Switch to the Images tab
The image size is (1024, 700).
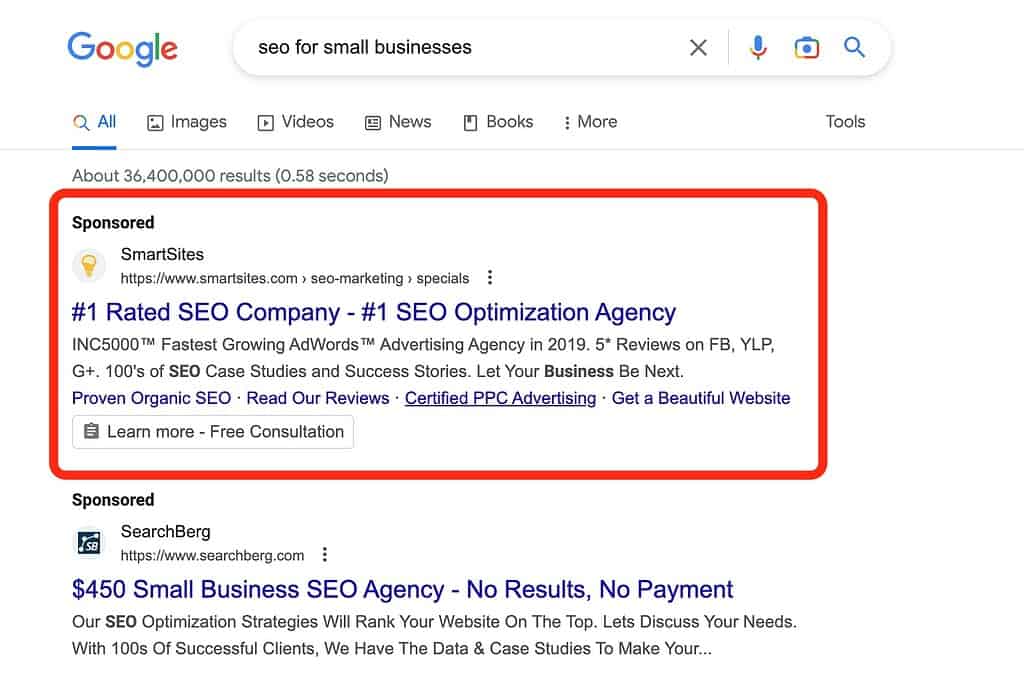(187, 122)
